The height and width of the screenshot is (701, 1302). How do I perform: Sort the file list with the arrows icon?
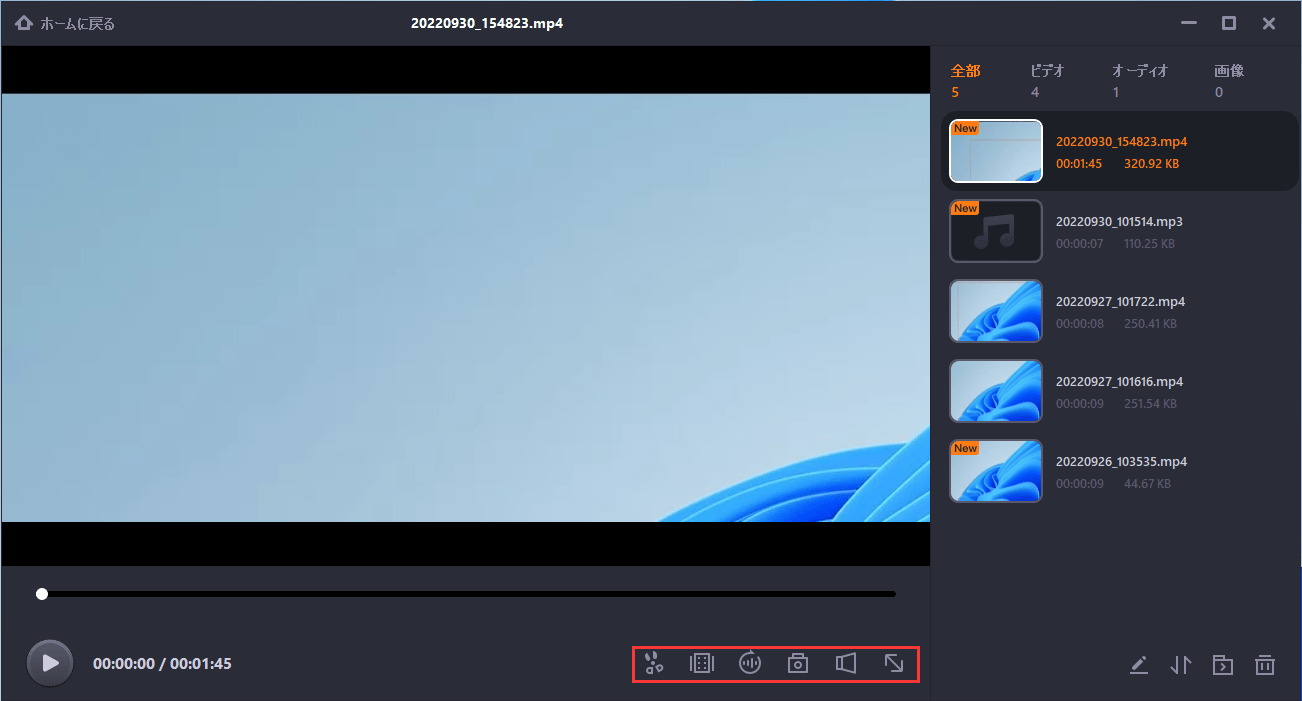[1180, 664]
